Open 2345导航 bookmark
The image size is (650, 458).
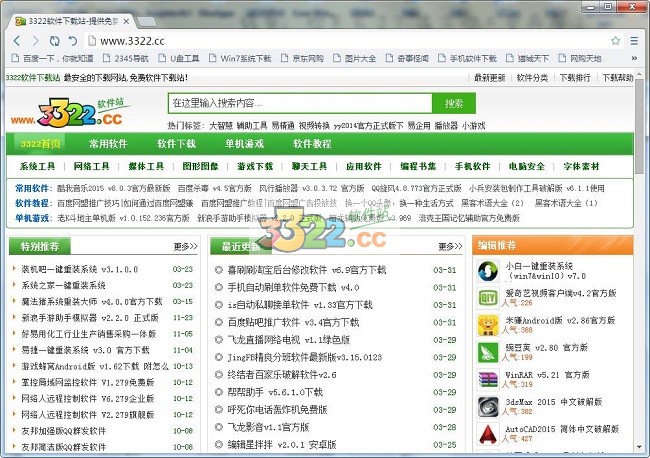pos(126,58)
